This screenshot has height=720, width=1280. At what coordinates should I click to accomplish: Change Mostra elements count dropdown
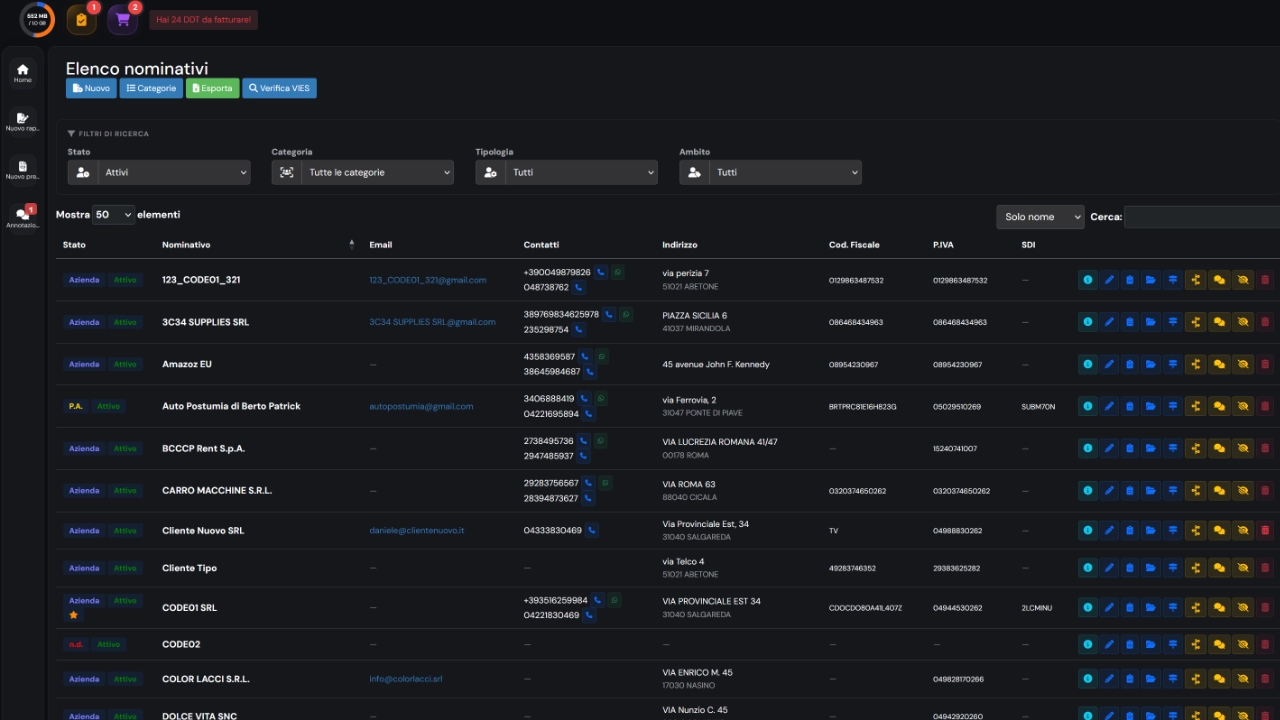click(x=113, y=215)
